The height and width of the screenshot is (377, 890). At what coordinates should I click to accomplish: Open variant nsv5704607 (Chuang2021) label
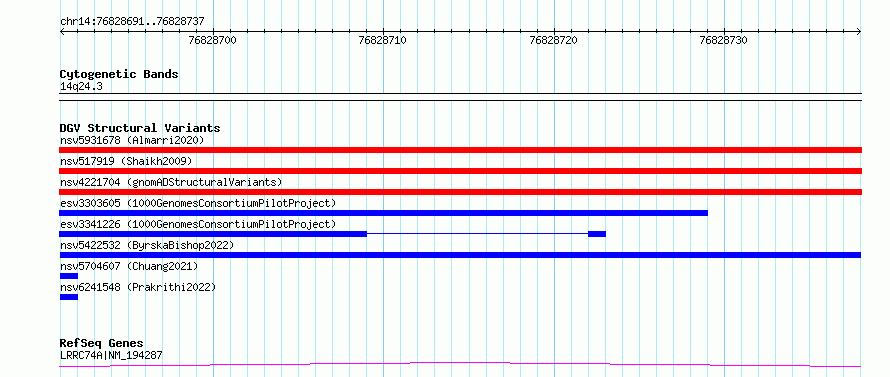pos(129,266)
